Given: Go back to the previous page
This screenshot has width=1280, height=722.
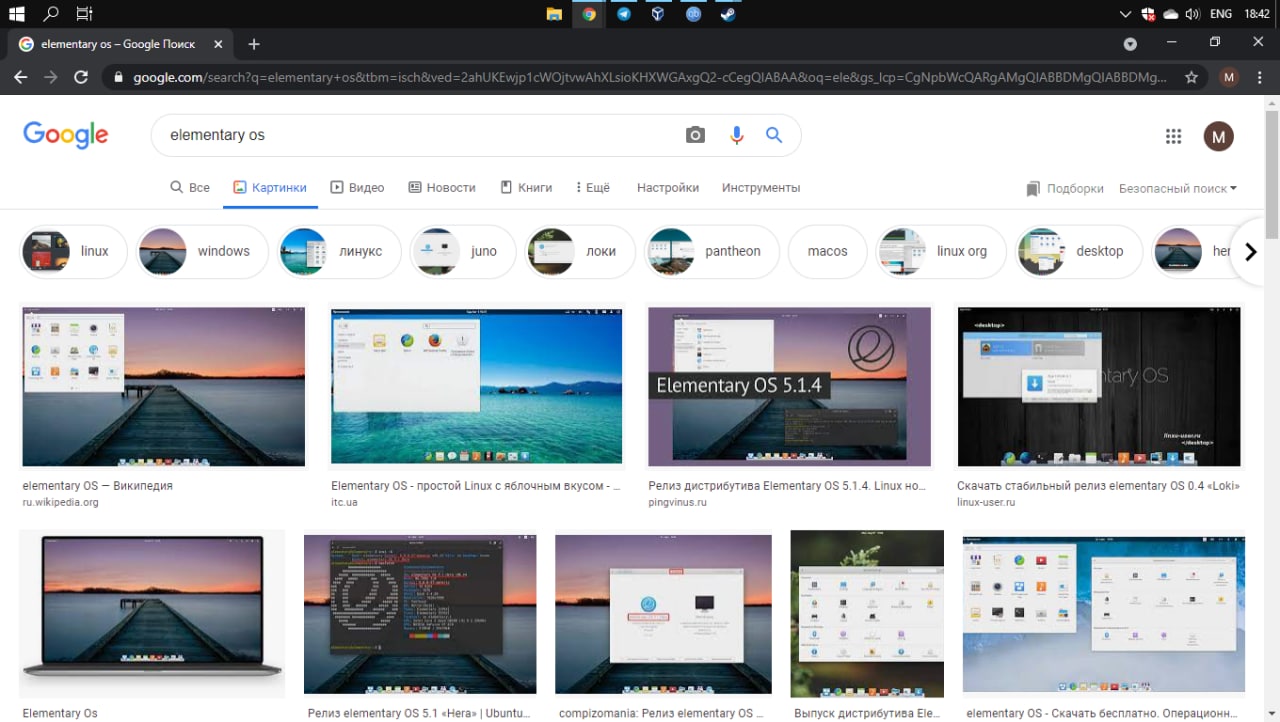Looking at the screenshot, I should coord(21,77).
